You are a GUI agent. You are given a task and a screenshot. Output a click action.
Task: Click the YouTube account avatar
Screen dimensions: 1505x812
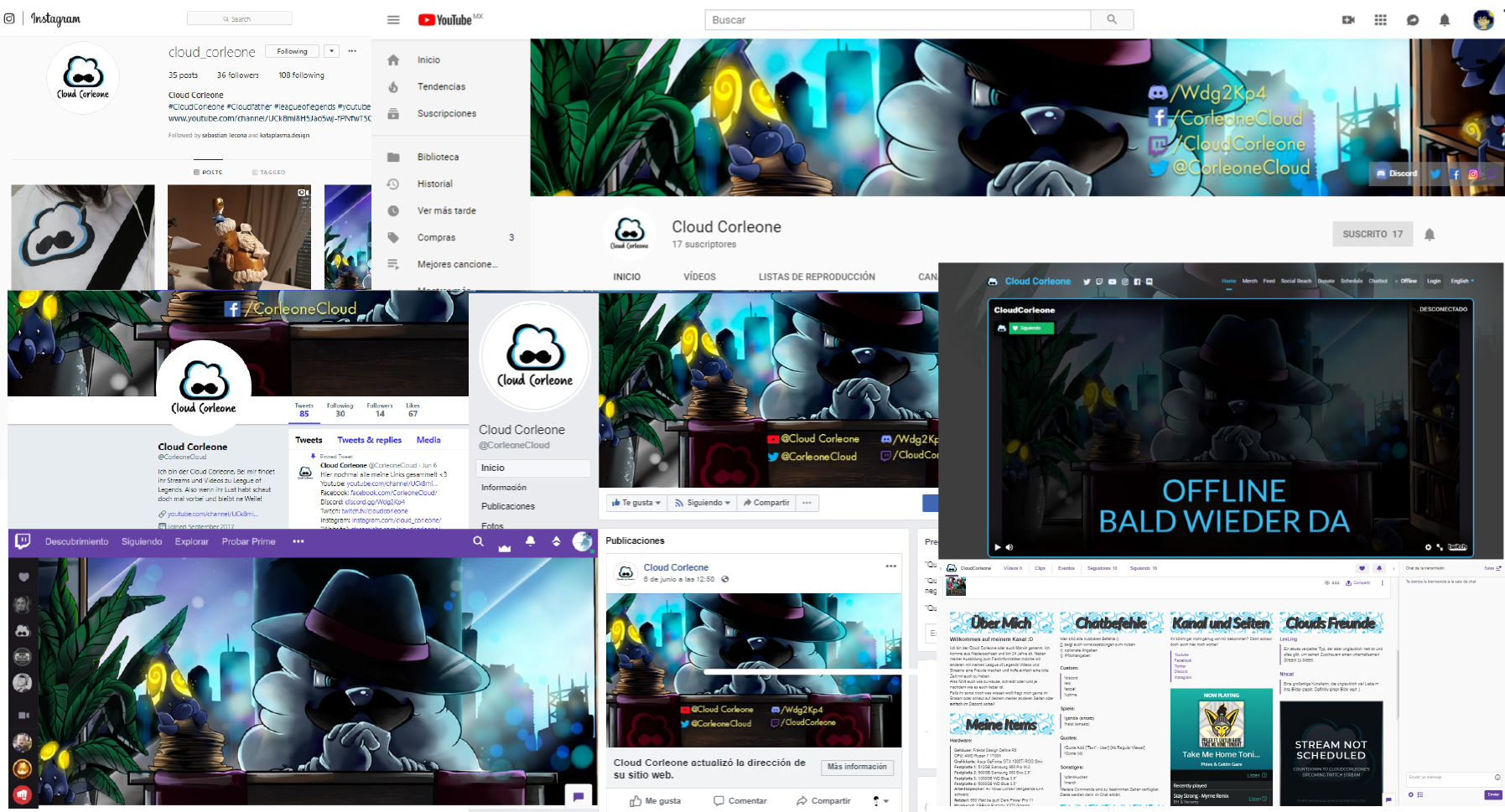[x=1483, y=20]
